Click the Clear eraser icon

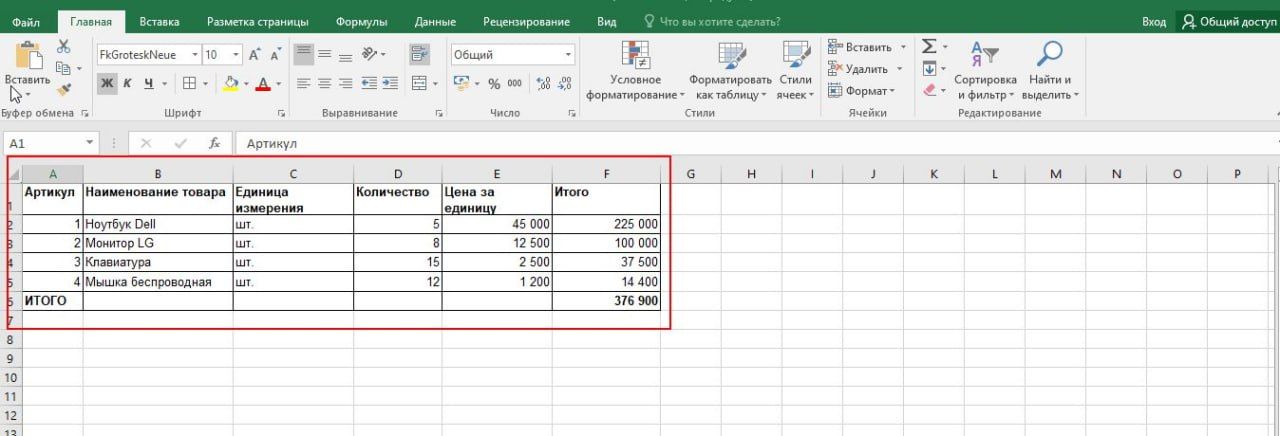click(x=929, y=90)
